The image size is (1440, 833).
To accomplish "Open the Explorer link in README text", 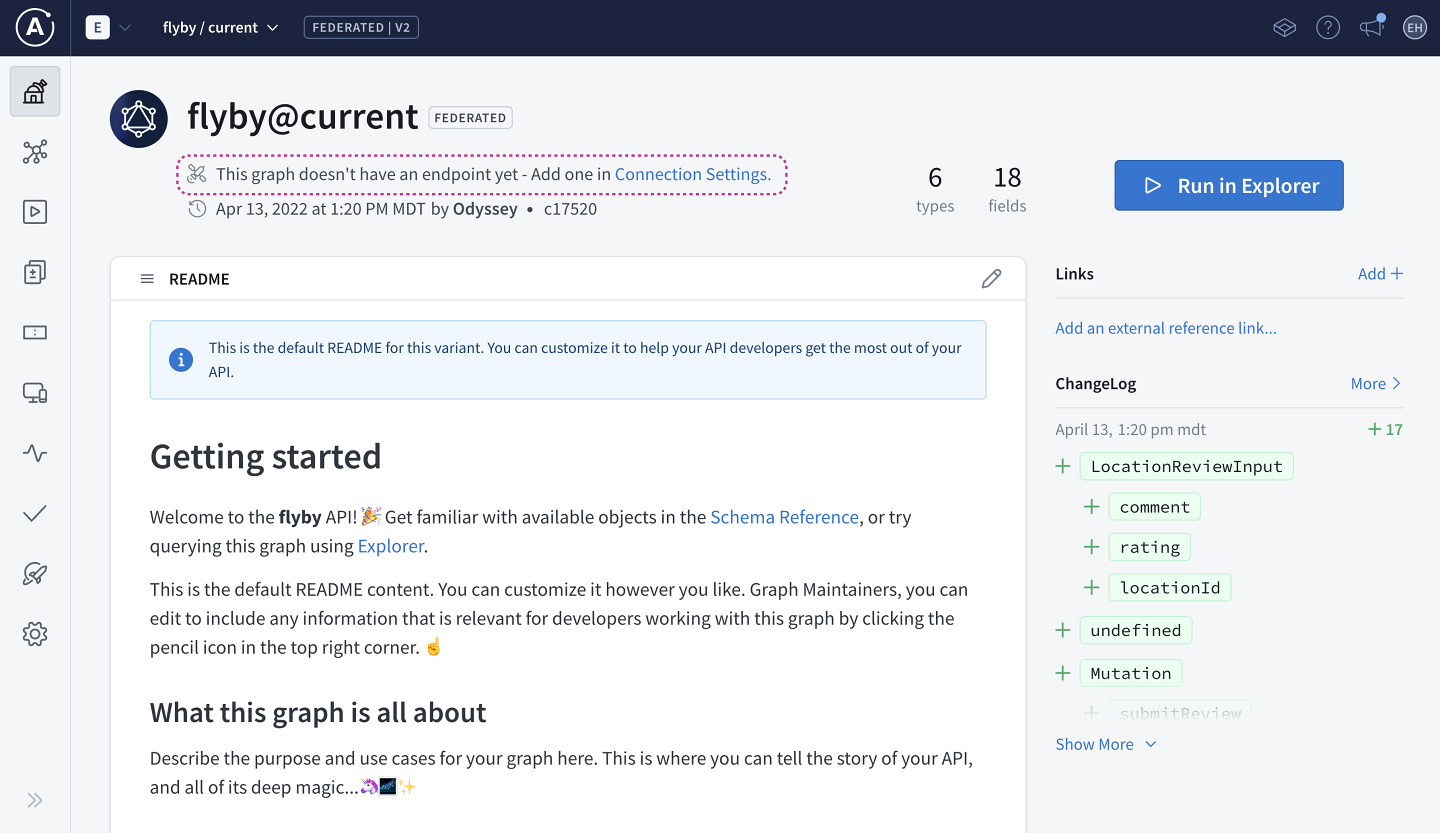I will (391, 546).
